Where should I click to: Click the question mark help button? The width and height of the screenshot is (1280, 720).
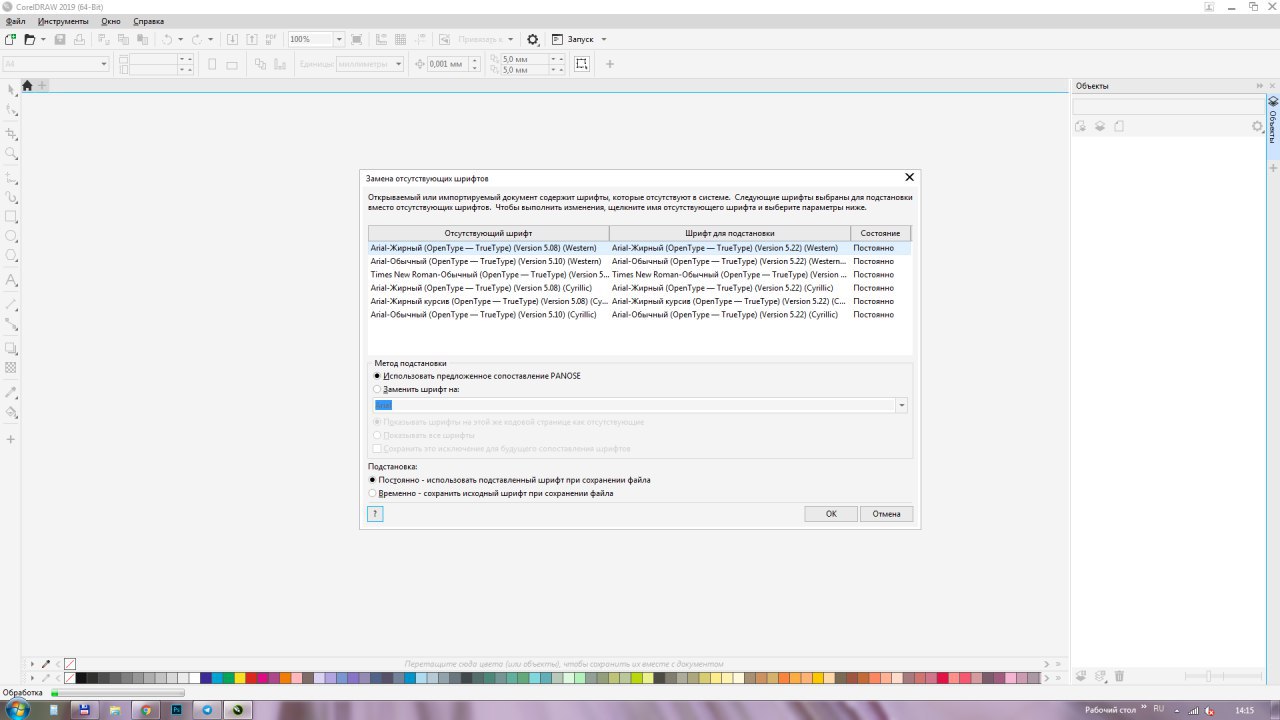pyautogui.click(x=375, y=514)
